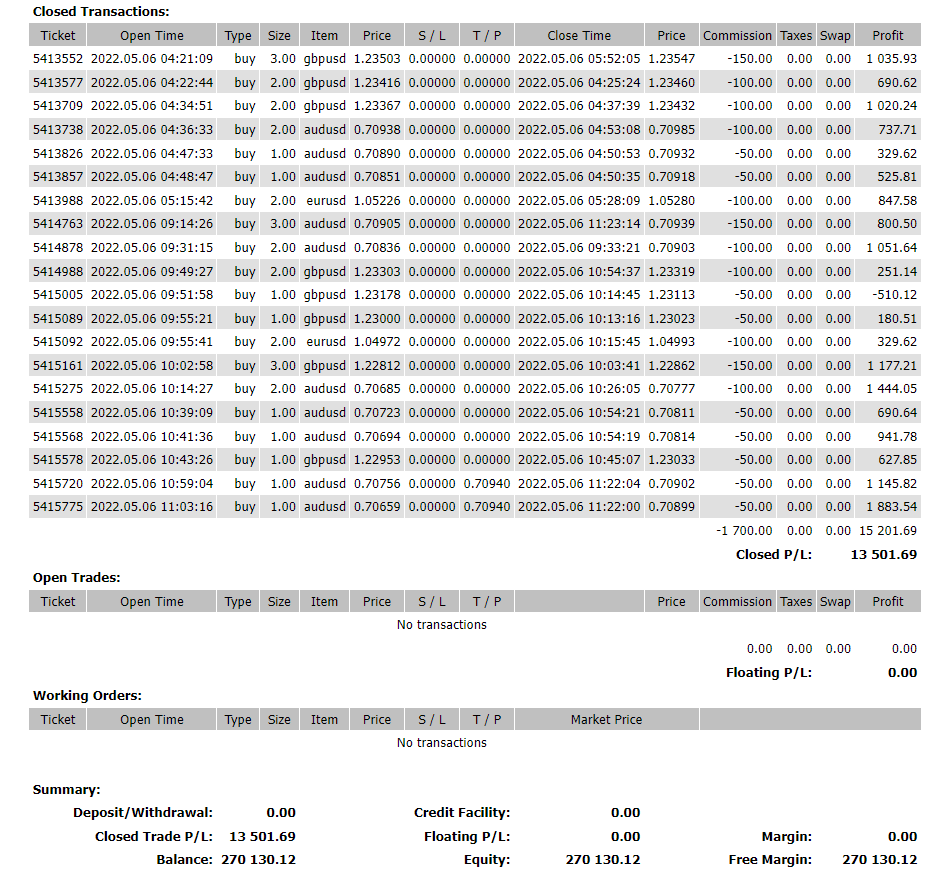Click ticket number 5415720

[x=58, y=483]
